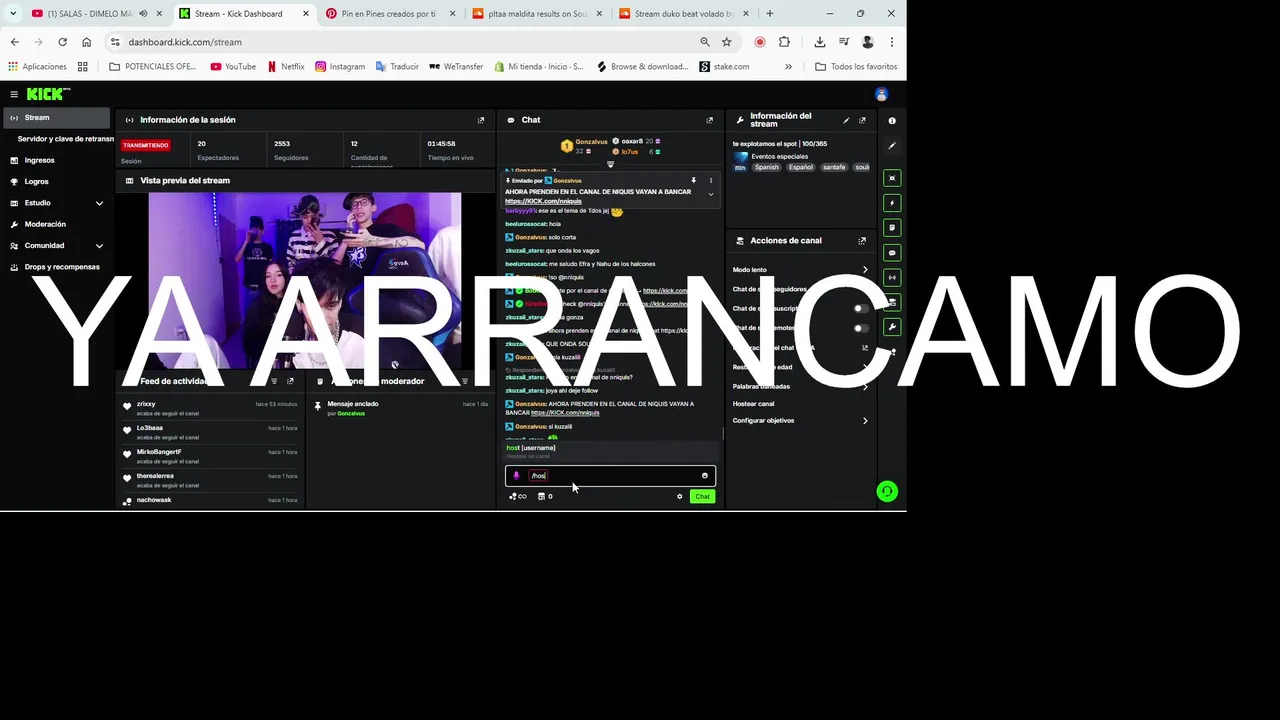Open Configurar objetivos chevron
1280x720 pixels.
coord(865,421)
